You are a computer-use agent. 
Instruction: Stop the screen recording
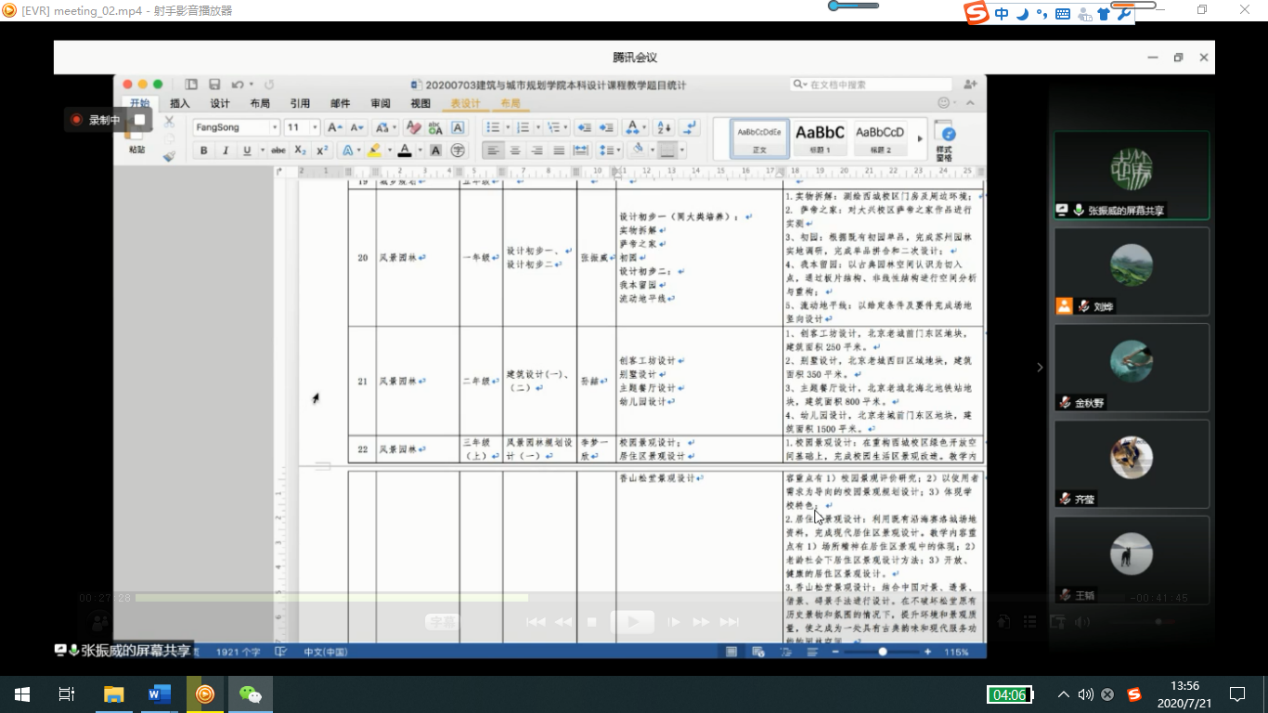coord(140,120)
